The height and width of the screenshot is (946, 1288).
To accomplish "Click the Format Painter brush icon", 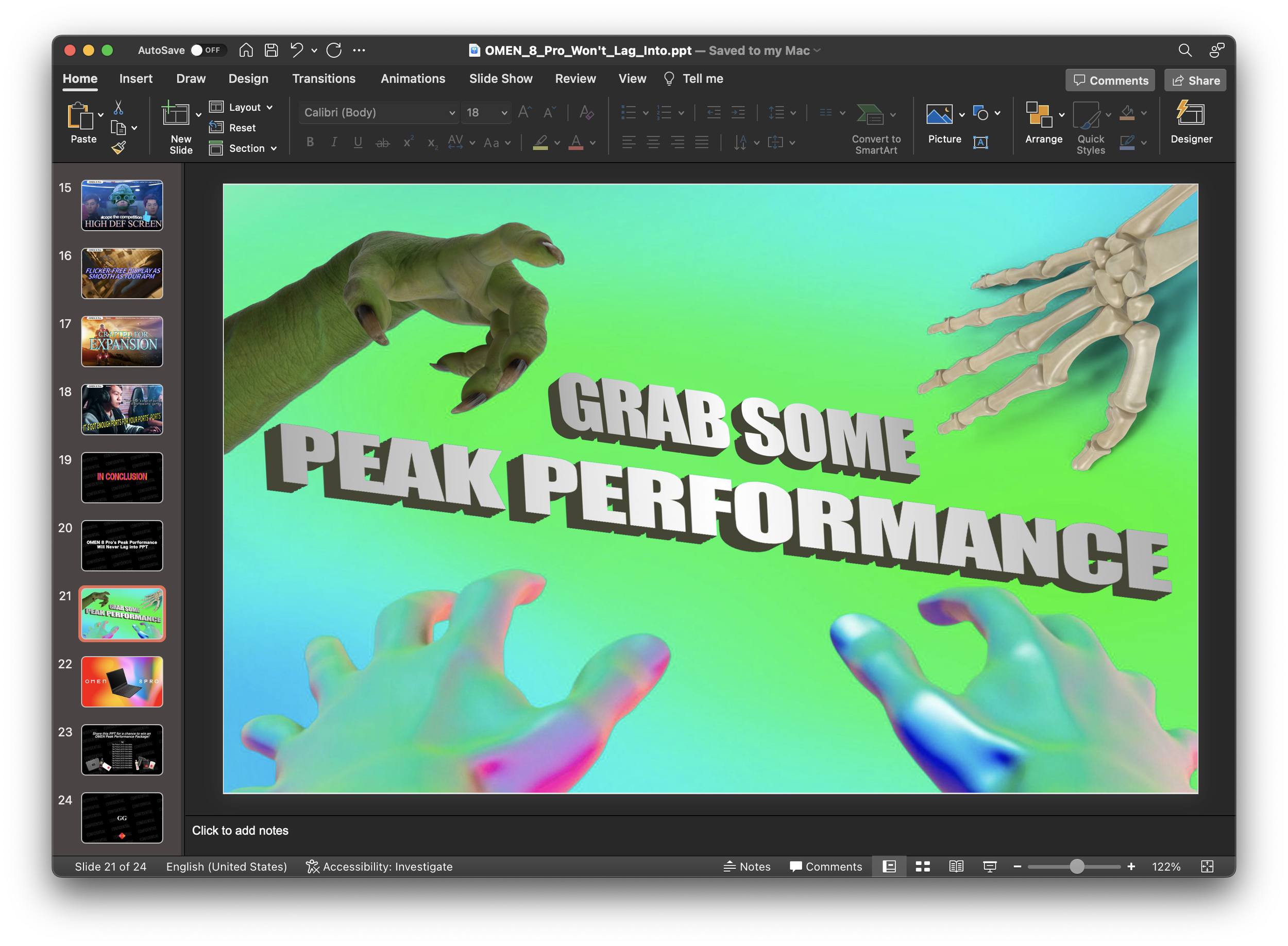I will click(x=118, y=148).
